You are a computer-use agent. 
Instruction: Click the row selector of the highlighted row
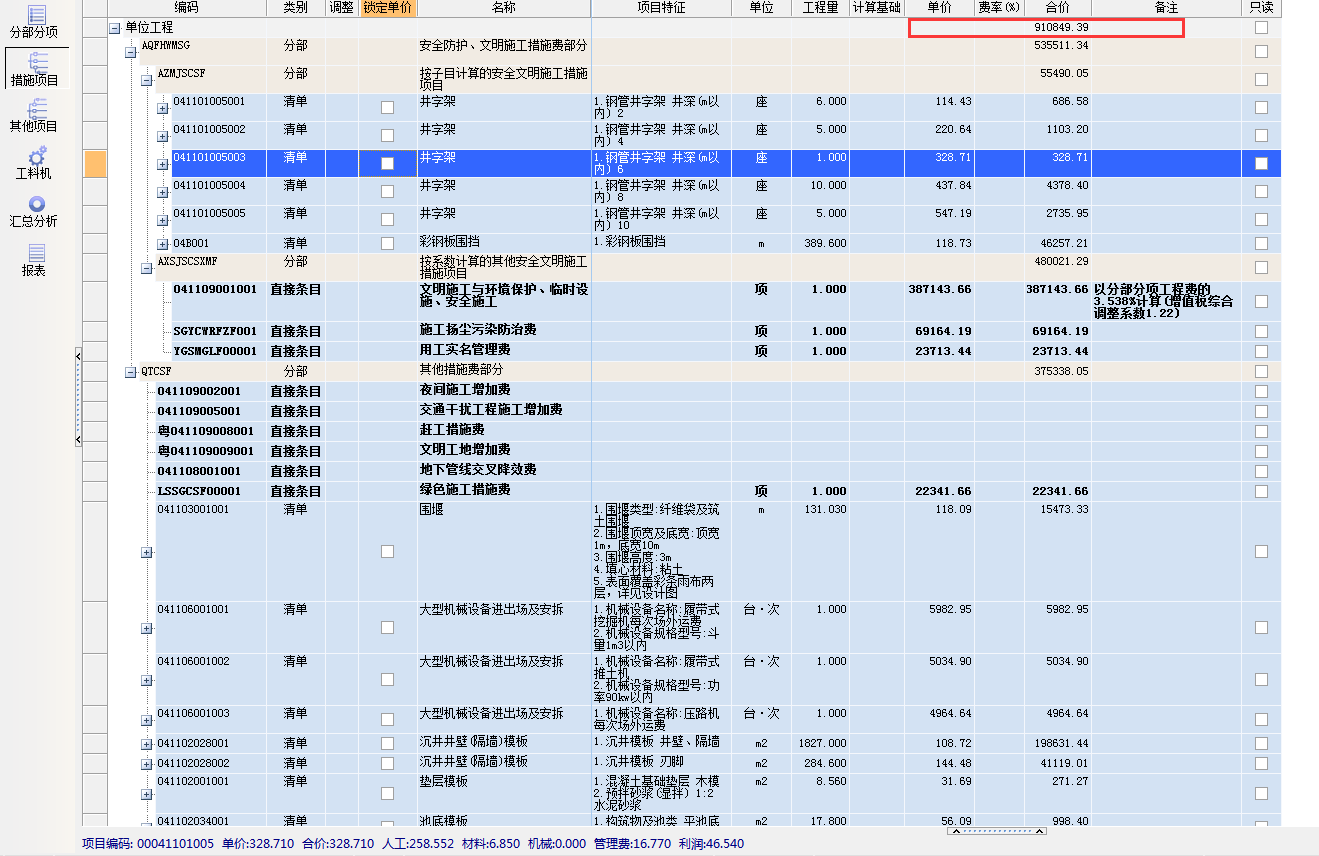(94, 164)
